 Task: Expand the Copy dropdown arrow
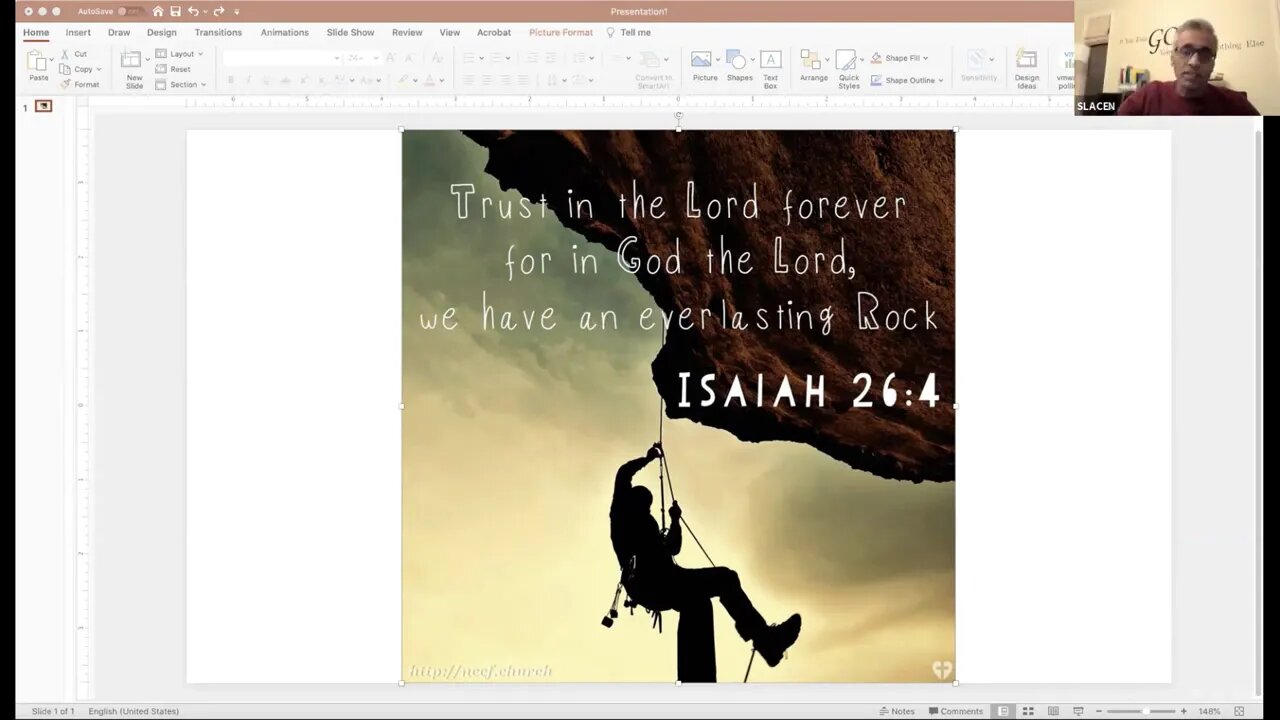[x=99, y=69]
